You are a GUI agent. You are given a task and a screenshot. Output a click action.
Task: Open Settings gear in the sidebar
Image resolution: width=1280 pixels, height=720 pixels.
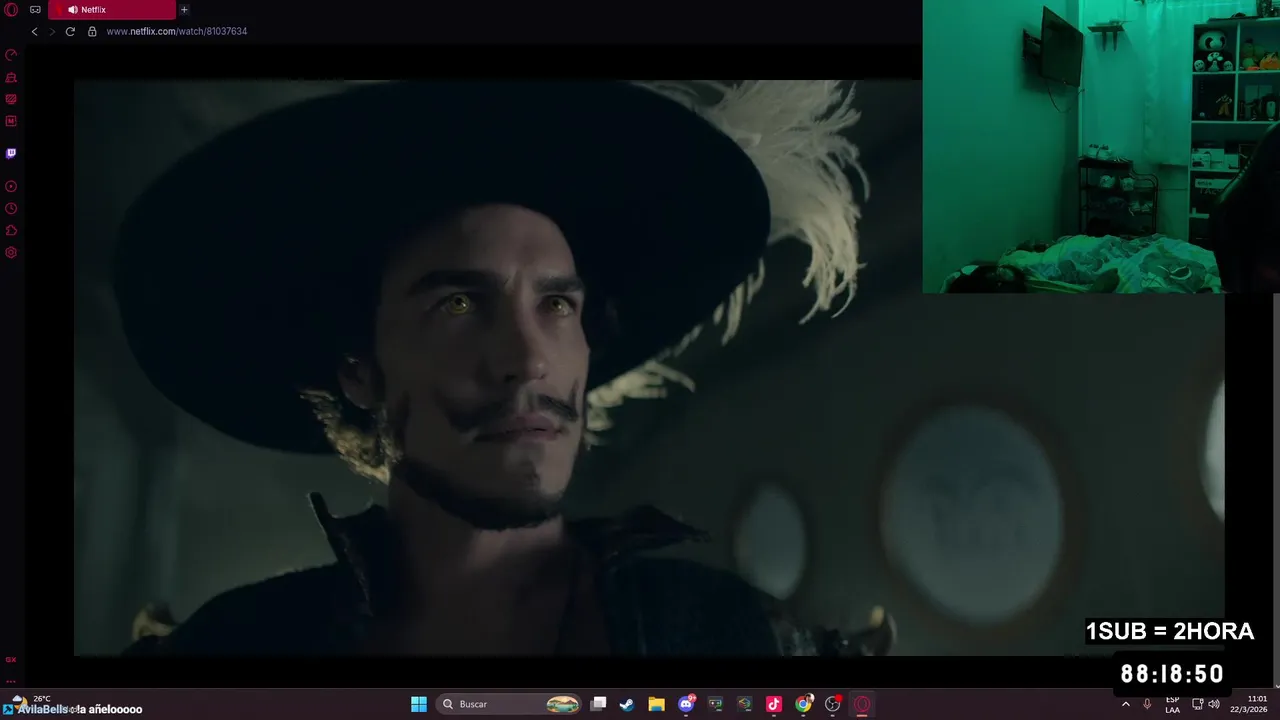click(11, 252)
